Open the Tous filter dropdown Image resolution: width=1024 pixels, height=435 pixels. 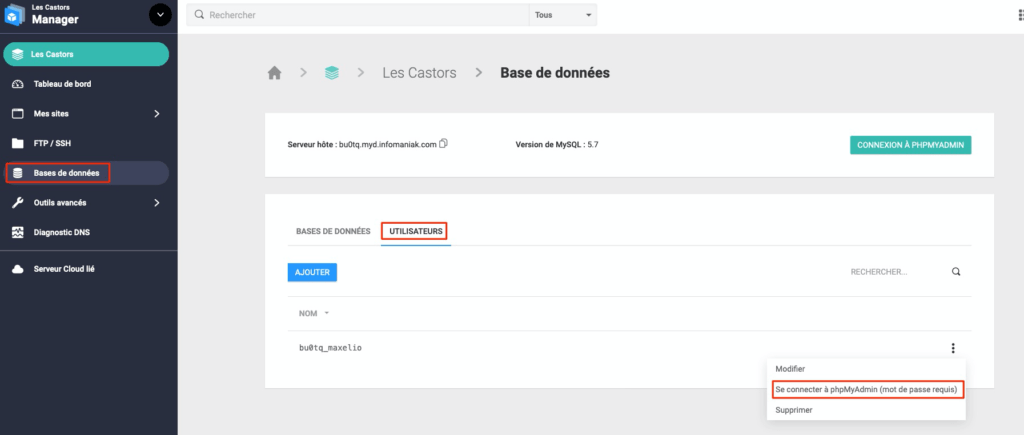coord(562,14)
